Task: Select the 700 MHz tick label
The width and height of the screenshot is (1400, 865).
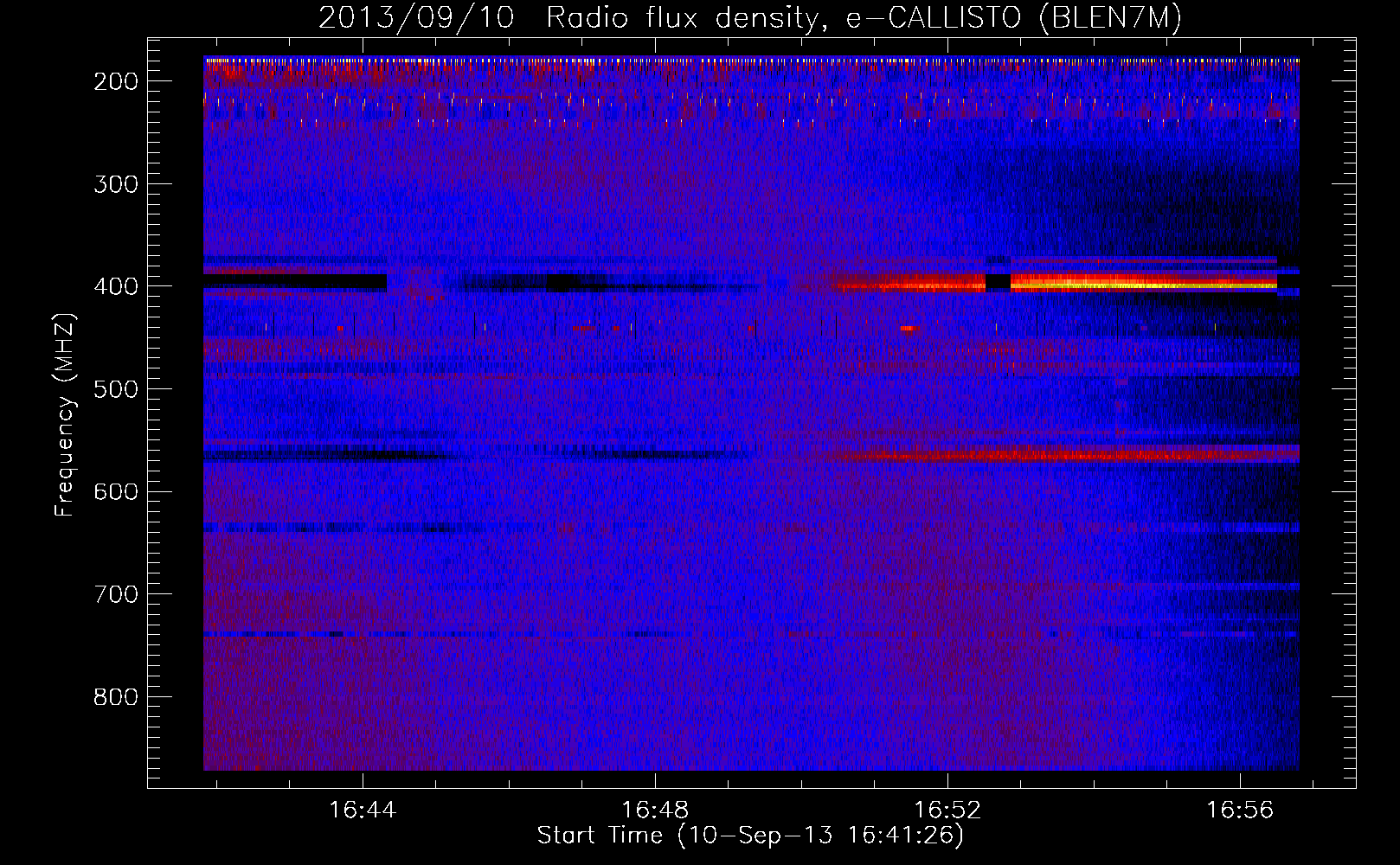Action: 115,594
